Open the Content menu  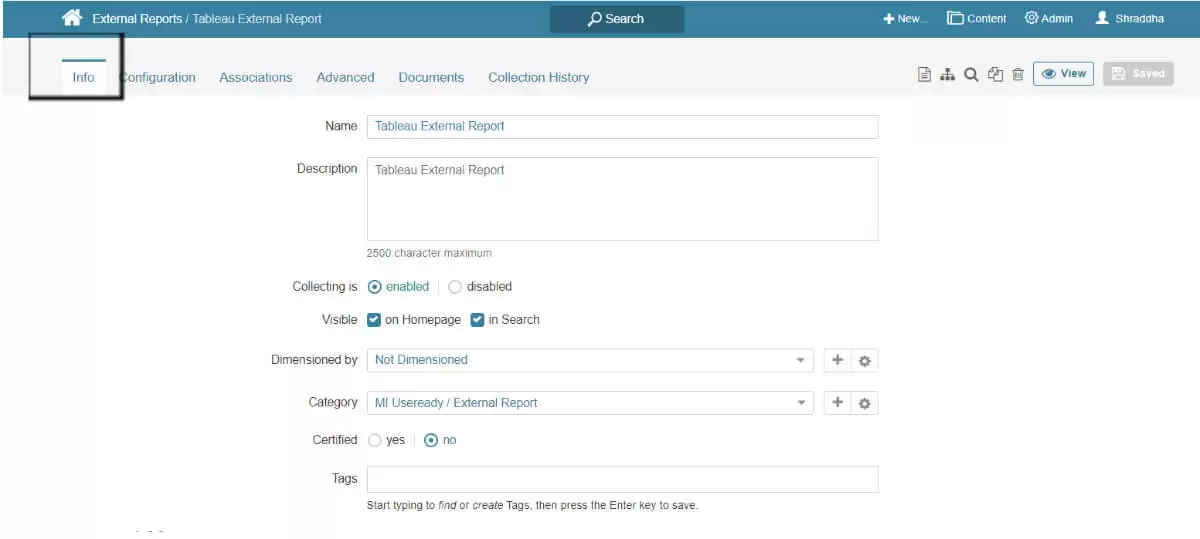click(x=977, y=18)
